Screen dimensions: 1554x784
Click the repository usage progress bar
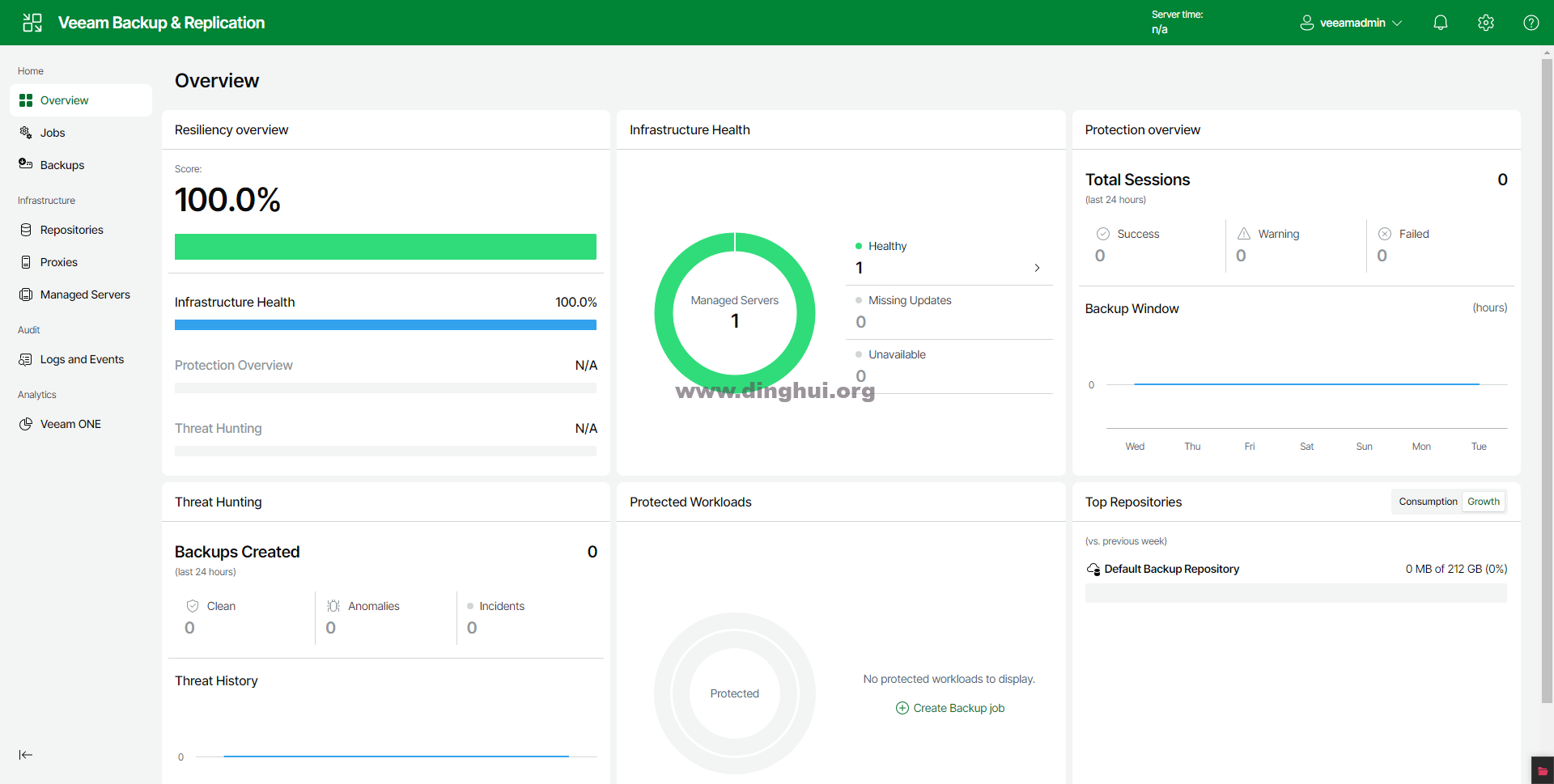pos(1296,593)
